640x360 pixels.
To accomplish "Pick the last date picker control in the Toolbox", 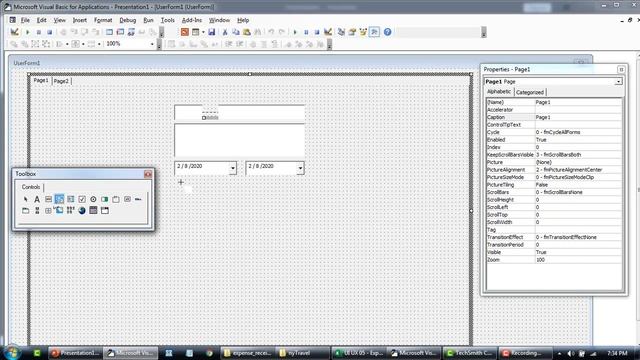I will (x=105, y=211).
